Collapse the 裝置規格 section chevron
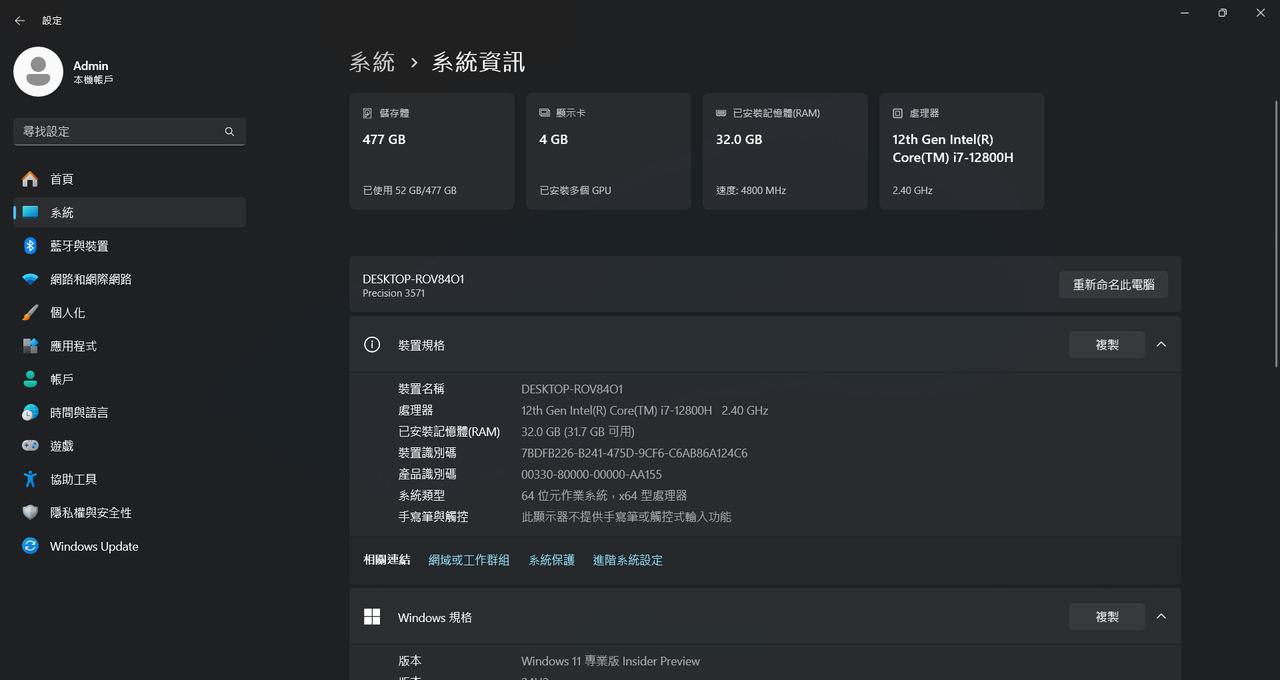Screen dimensions: 1280x680 pyautogui.click(x=1161, y=344)
